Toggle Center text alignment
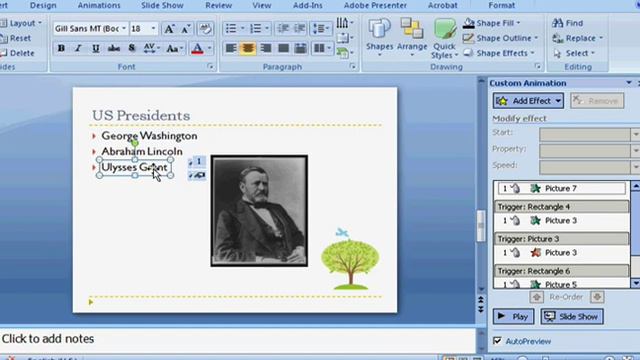640x360 pixels. click(248, 48)
